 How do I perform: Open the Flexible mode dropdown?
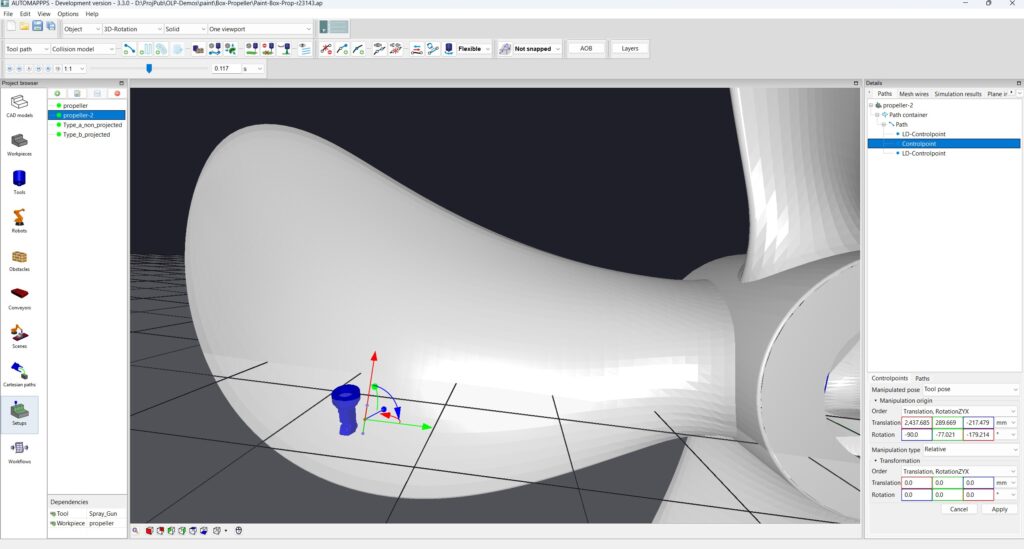(x=473, y=49)
